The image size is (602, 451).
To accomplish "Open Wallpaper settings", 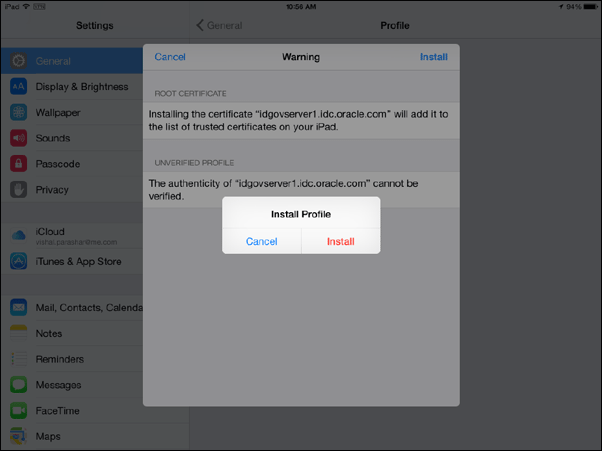I will [x=72, y=112].
